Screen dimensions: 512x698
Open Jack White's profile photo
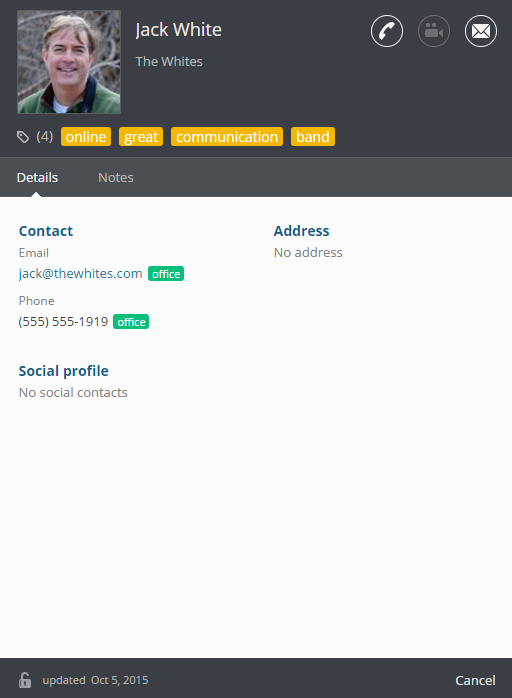pos(69,62)
